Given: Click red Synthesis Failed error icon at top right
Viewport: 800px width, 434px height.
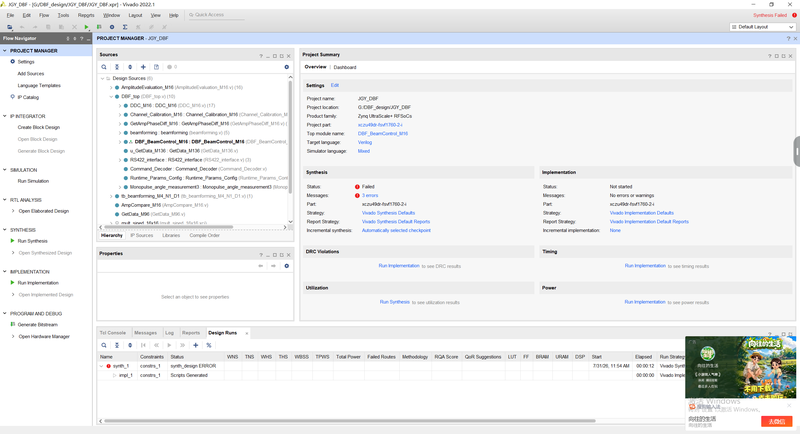Looking at the screenshot, I should click(794, 15).
